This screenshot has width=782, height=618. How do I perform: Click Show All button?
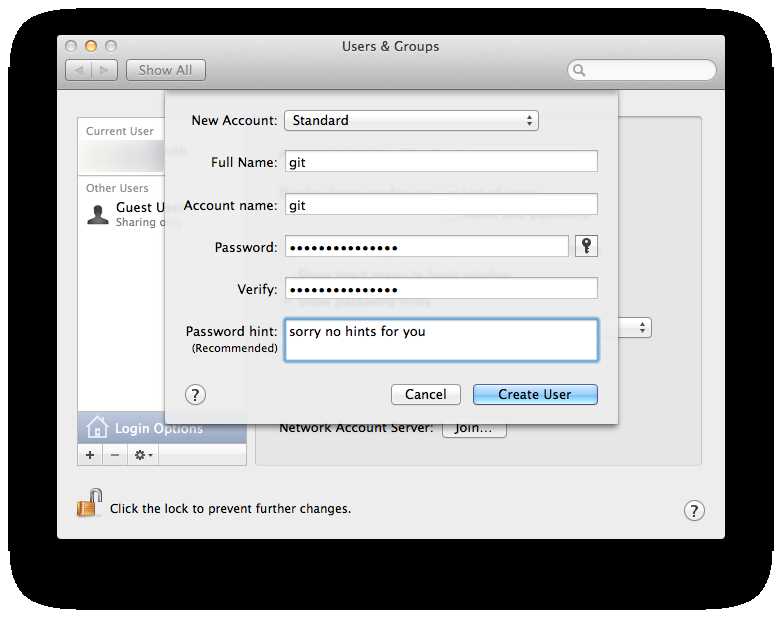click(x=166, y=70)
